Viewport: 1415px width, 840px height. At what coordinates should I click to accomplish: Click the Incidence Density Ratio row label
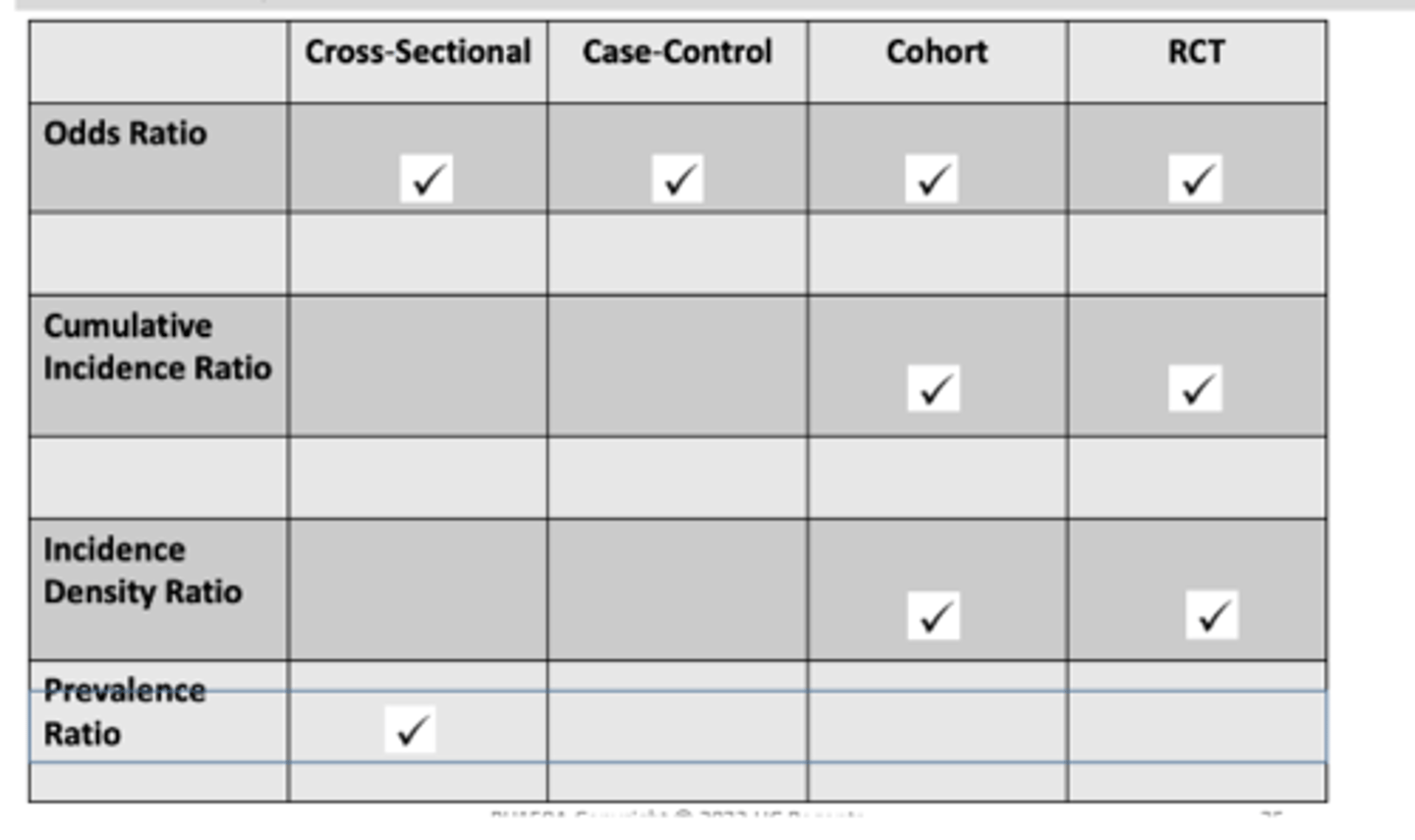(x=142, y=571)
